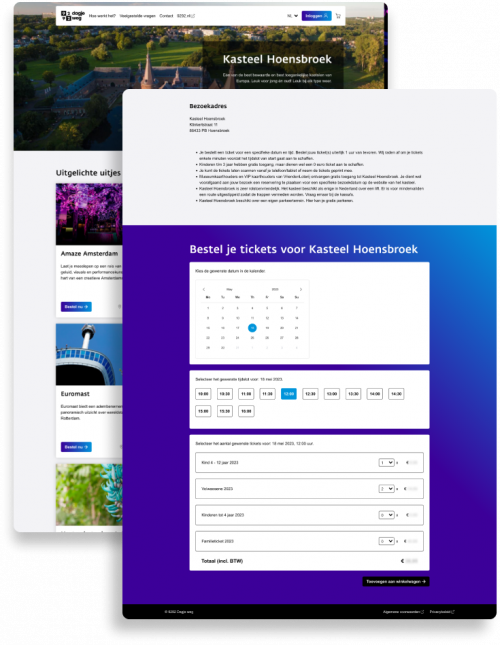Open the card image below Euromast
500x645 pixels.
coord(89,494)
